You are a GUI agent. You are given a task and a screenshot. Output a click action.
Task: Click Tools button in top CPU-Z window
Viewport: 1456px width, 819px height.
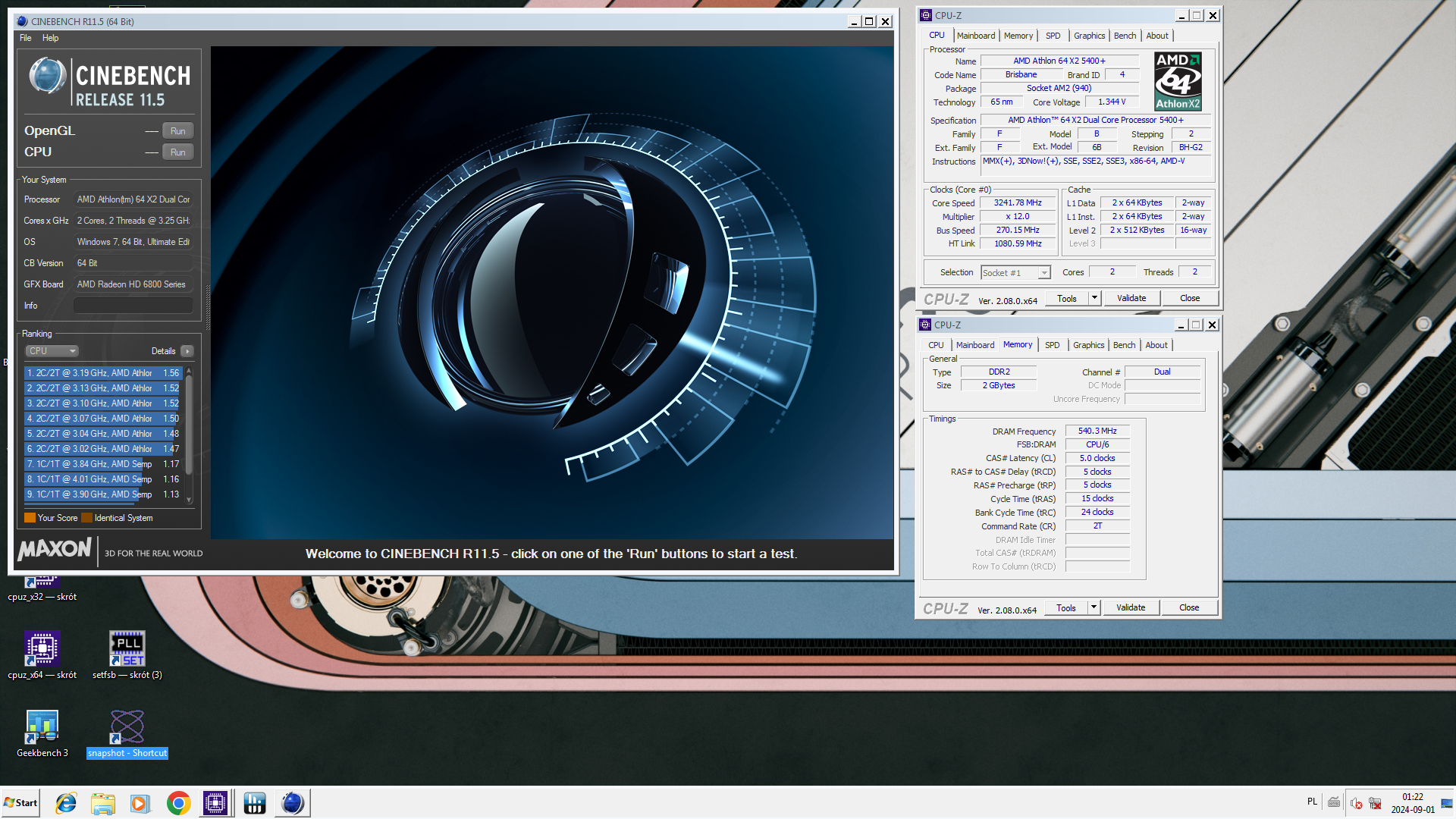(1067, 299)
